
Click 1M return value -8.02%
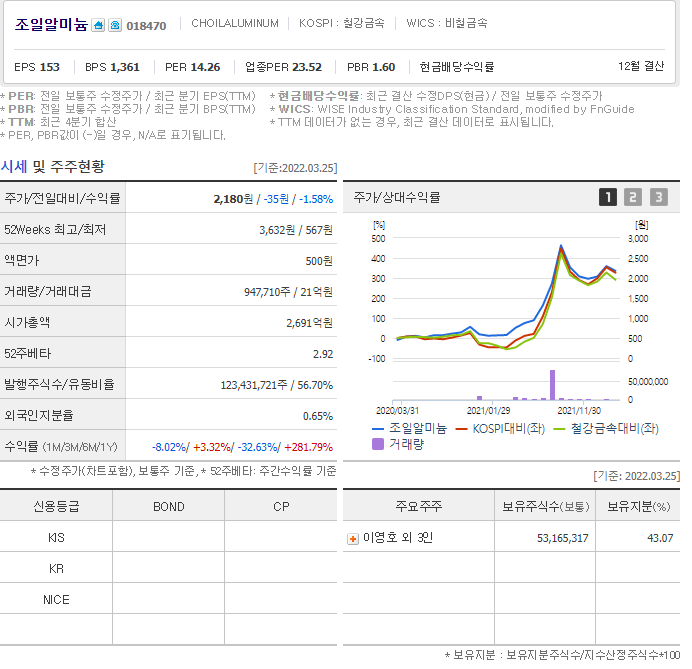[x=169, y=447]
